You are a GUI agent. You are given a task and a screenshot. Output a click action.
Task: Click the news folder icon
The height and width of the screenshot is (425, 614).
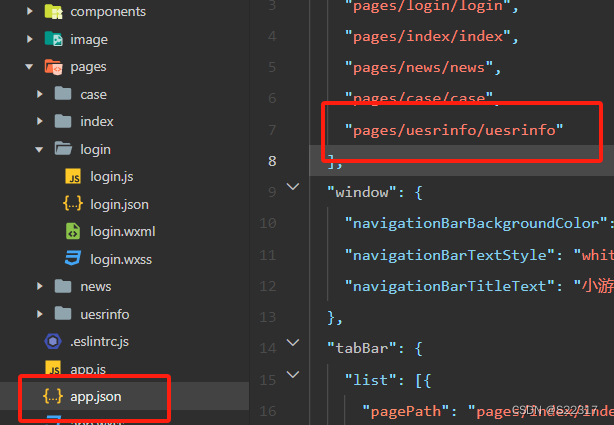(63, 286)
